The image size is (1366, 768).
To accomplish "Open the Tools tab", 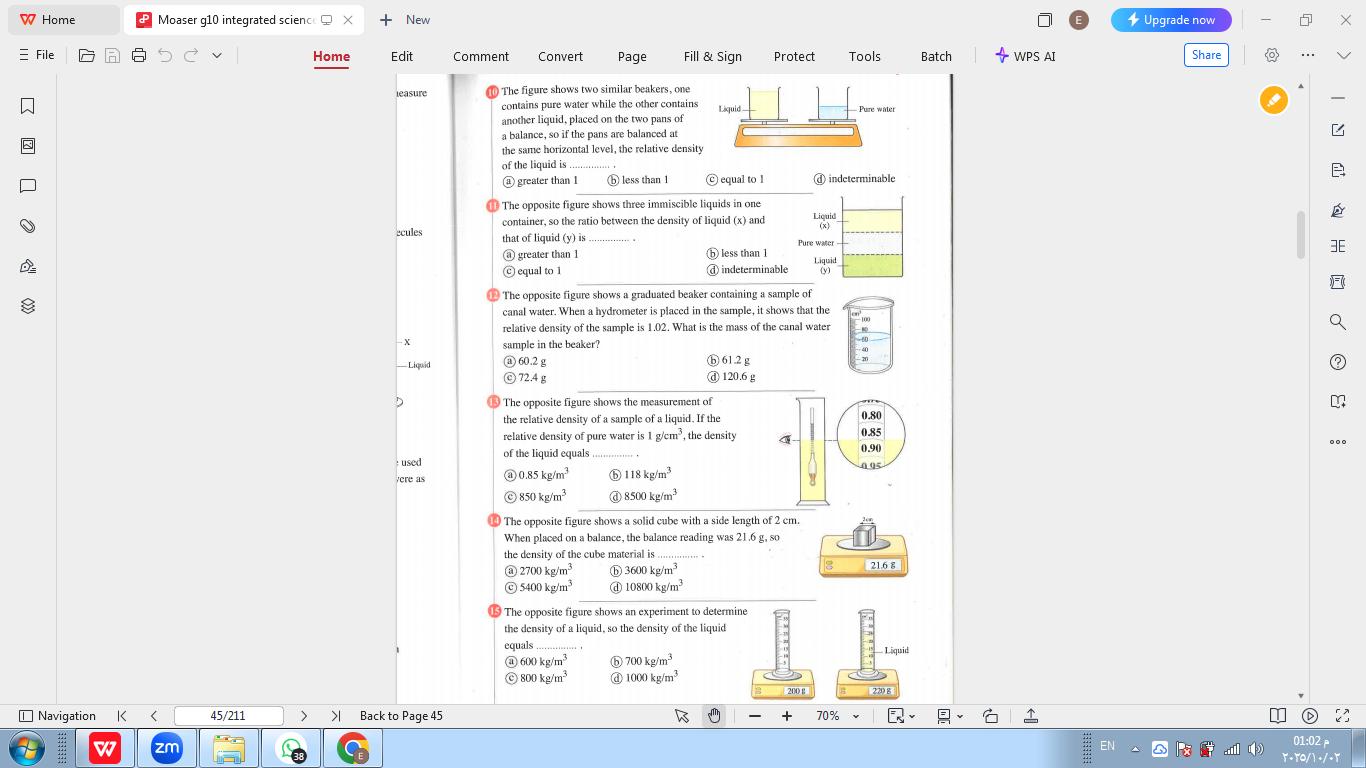I will coord(865,56).
